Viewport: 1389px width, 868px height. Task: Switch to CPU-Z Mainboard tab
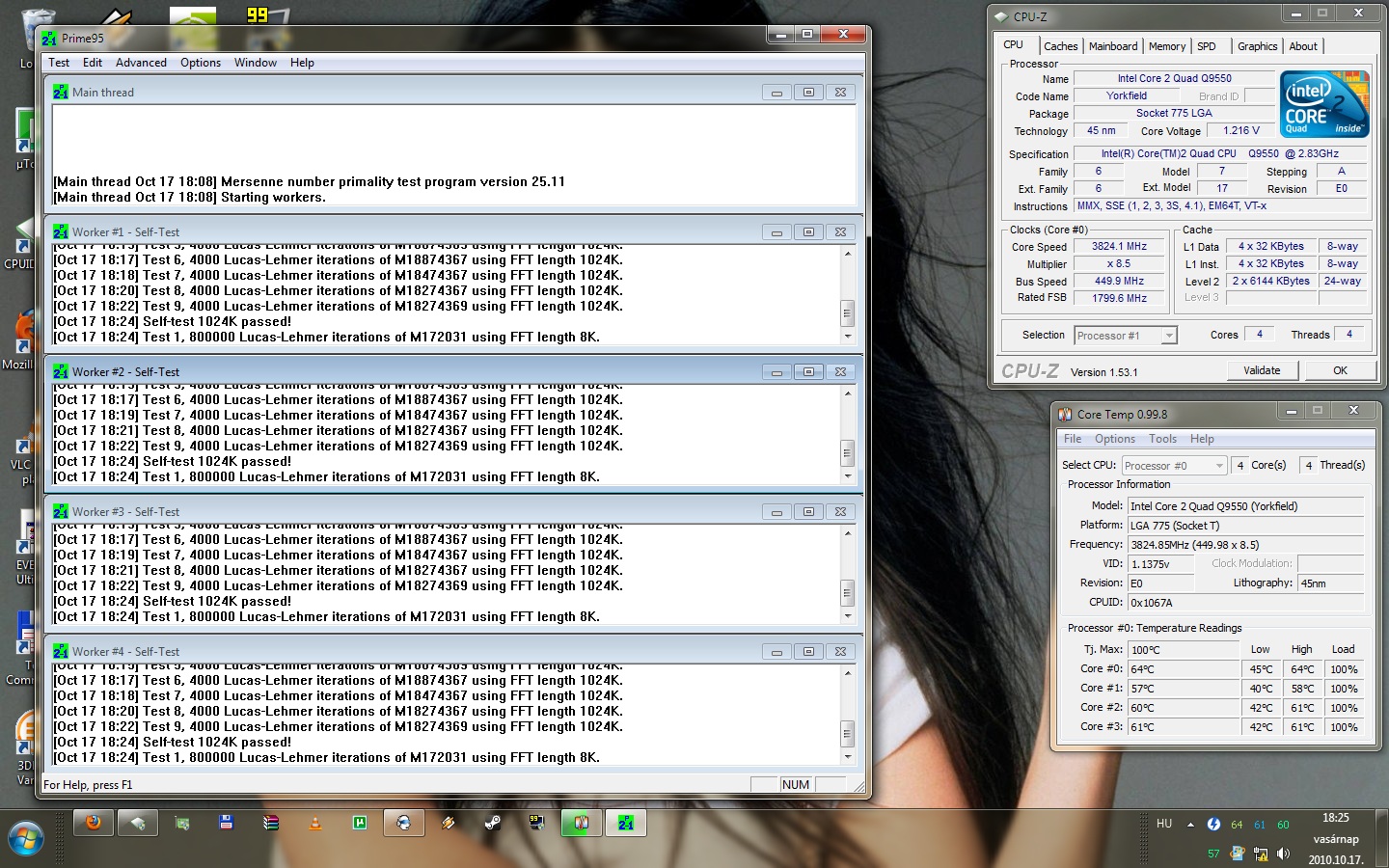point(1113,46)
